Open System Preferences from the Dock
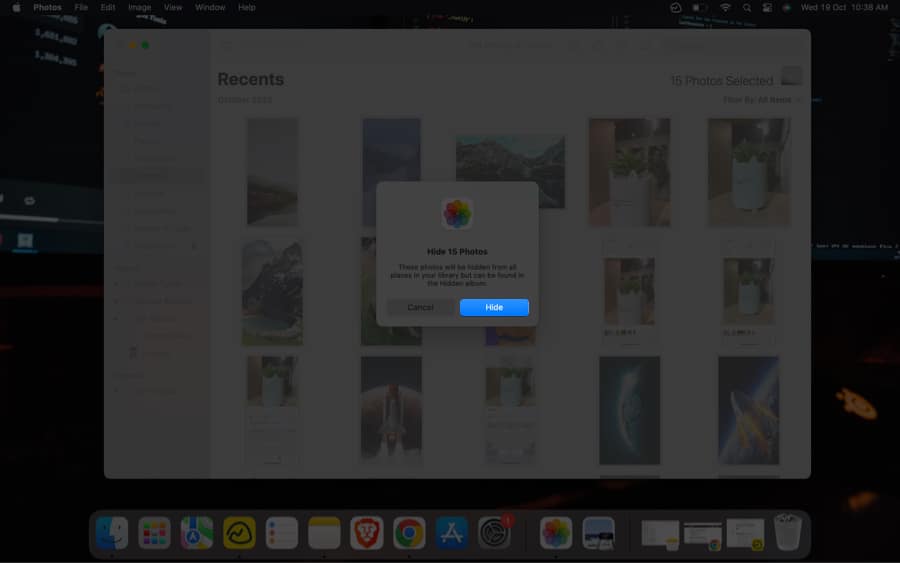The image size is (900, 563). 494,533
